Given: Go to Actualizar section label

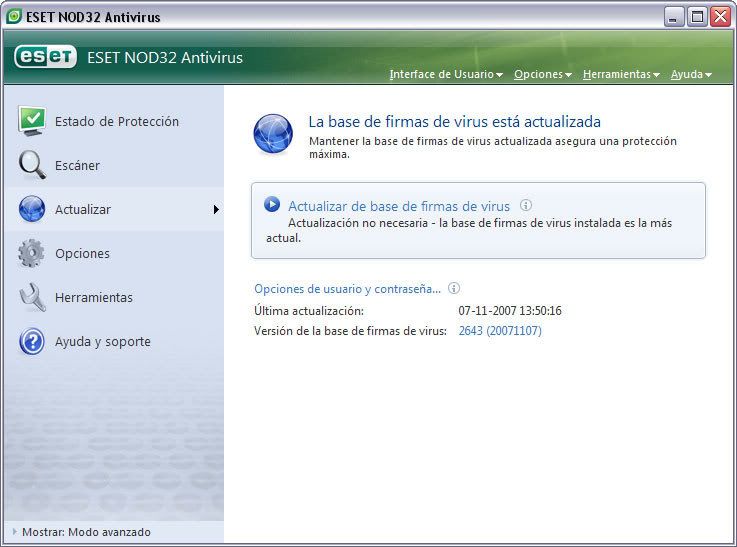Looking at the screenshot, I should (x=83, y=210).
